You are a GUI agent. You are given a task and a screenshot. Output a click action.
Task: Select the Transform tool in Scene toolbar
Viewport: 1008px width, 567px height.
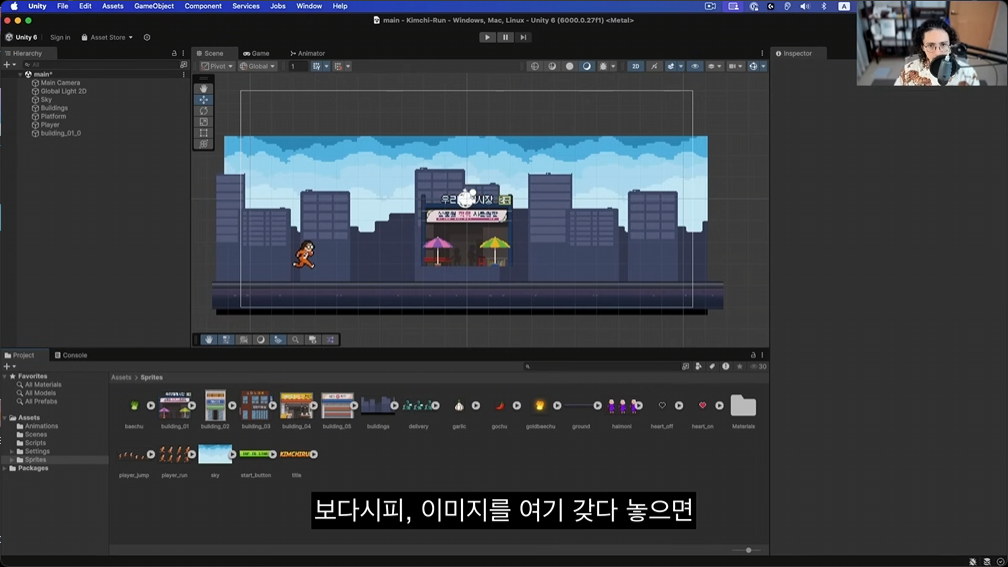click(204, 143)
